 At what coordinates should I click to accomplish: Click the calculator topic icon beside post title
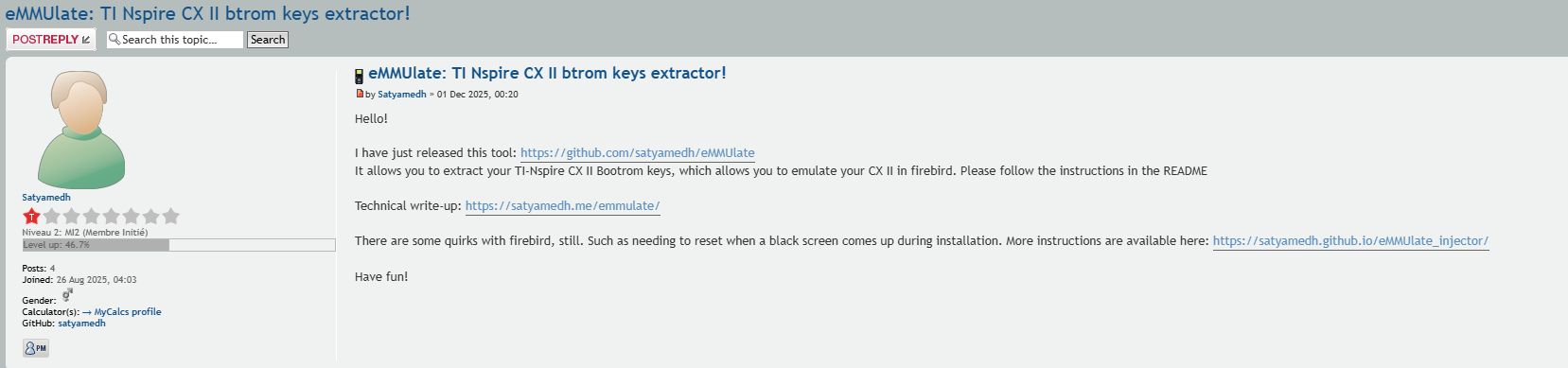coord(360,77)
